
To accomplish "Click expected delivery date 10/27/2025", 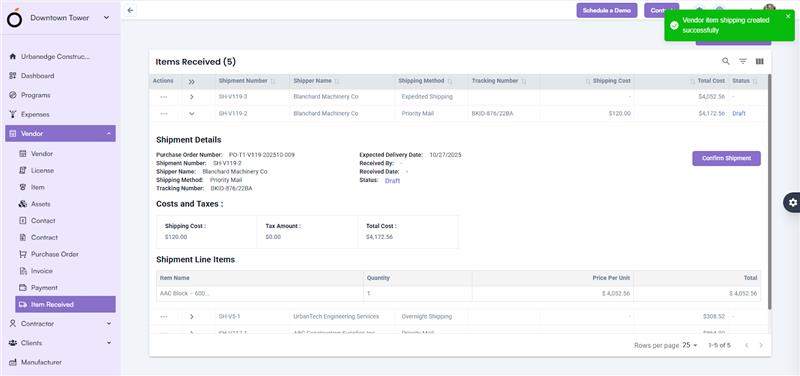I will tap(445, 155).
